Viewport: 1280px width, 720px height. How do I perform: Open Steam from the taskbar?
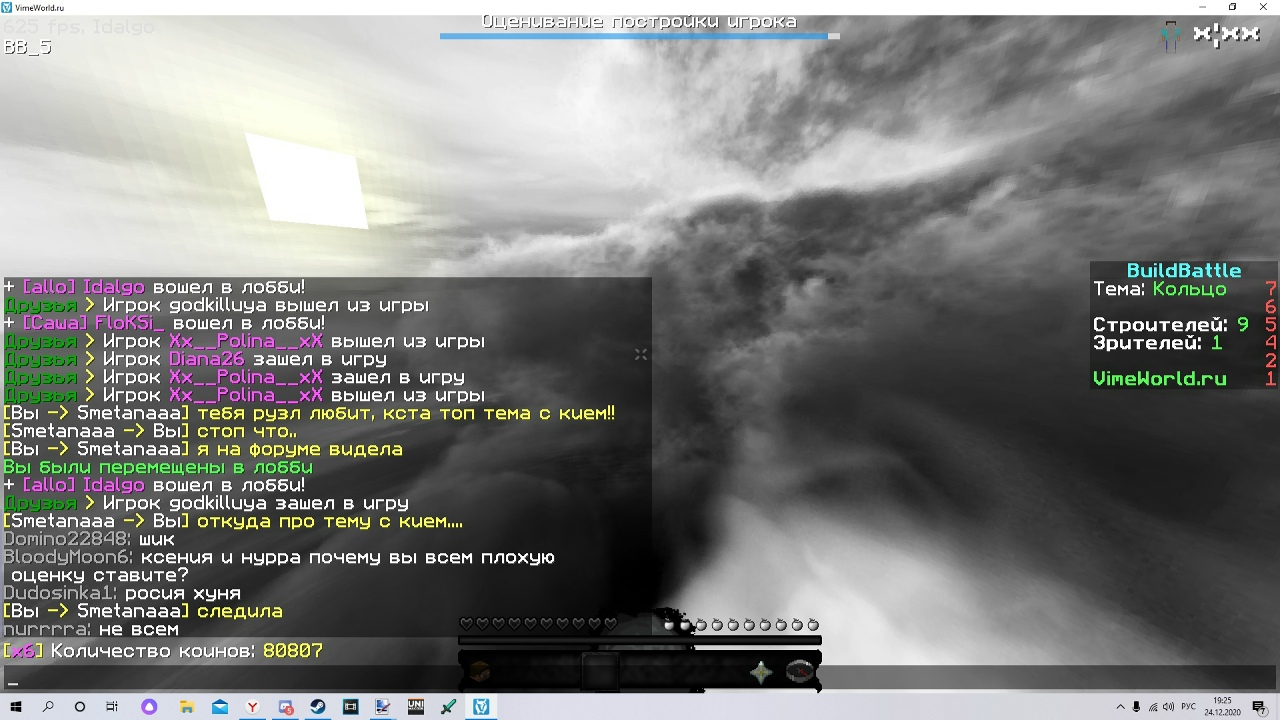318,707
